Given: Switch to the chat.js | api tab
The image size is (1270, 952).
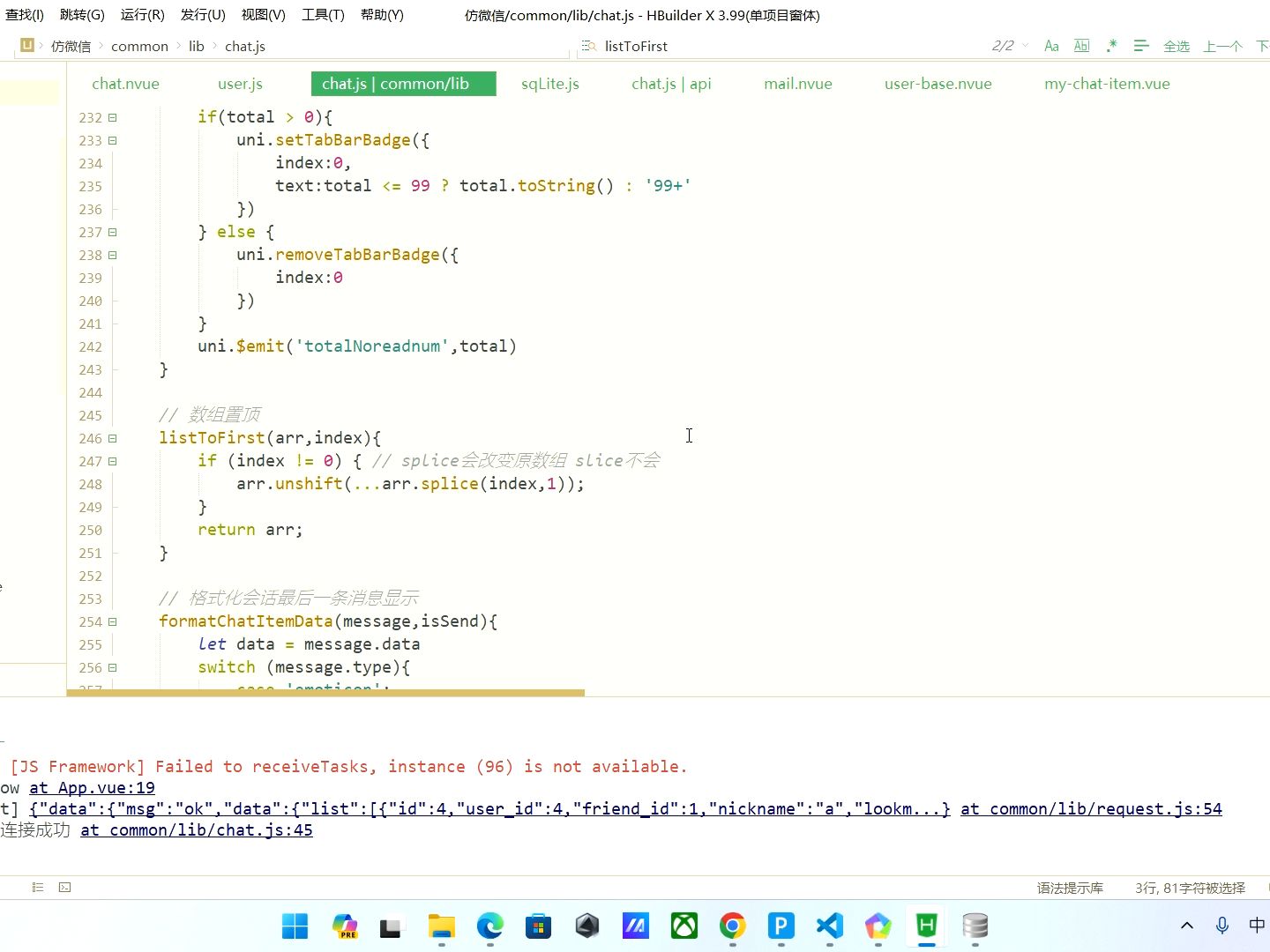Looking at the screenshot, I should (671, 84).
